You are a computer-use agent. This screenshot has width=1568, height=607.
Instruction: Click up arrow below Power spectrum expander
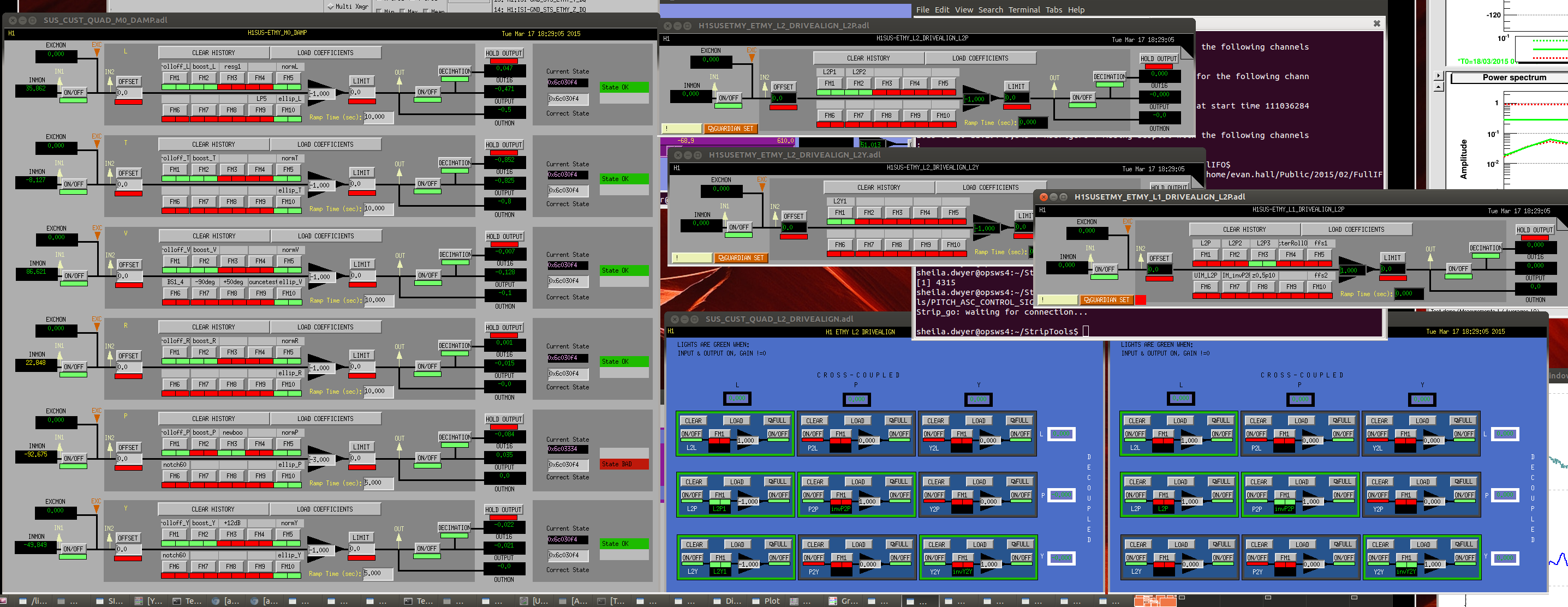[x=1439, y=87]
